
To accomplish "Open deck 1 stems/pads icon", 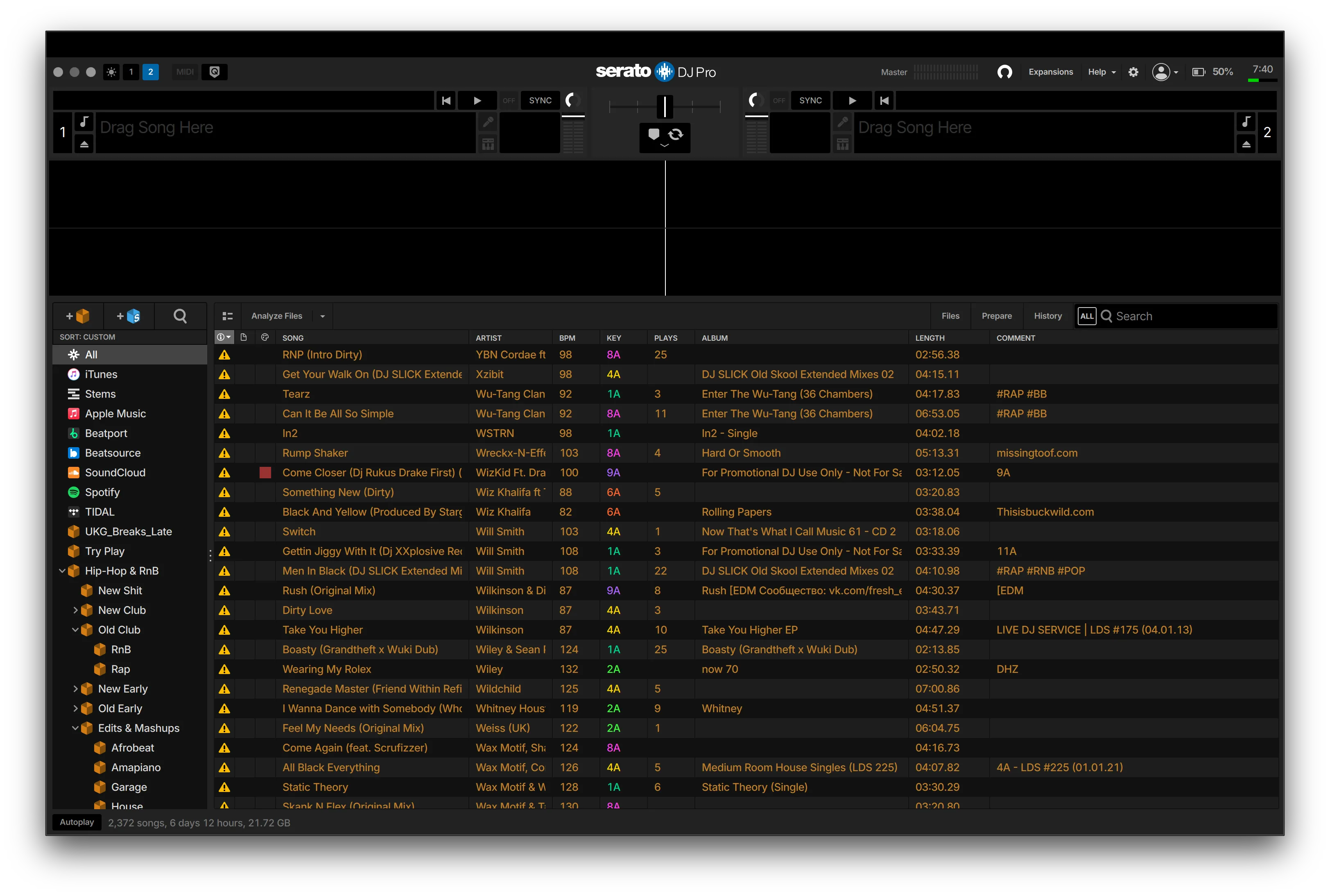I will (488, 144).
